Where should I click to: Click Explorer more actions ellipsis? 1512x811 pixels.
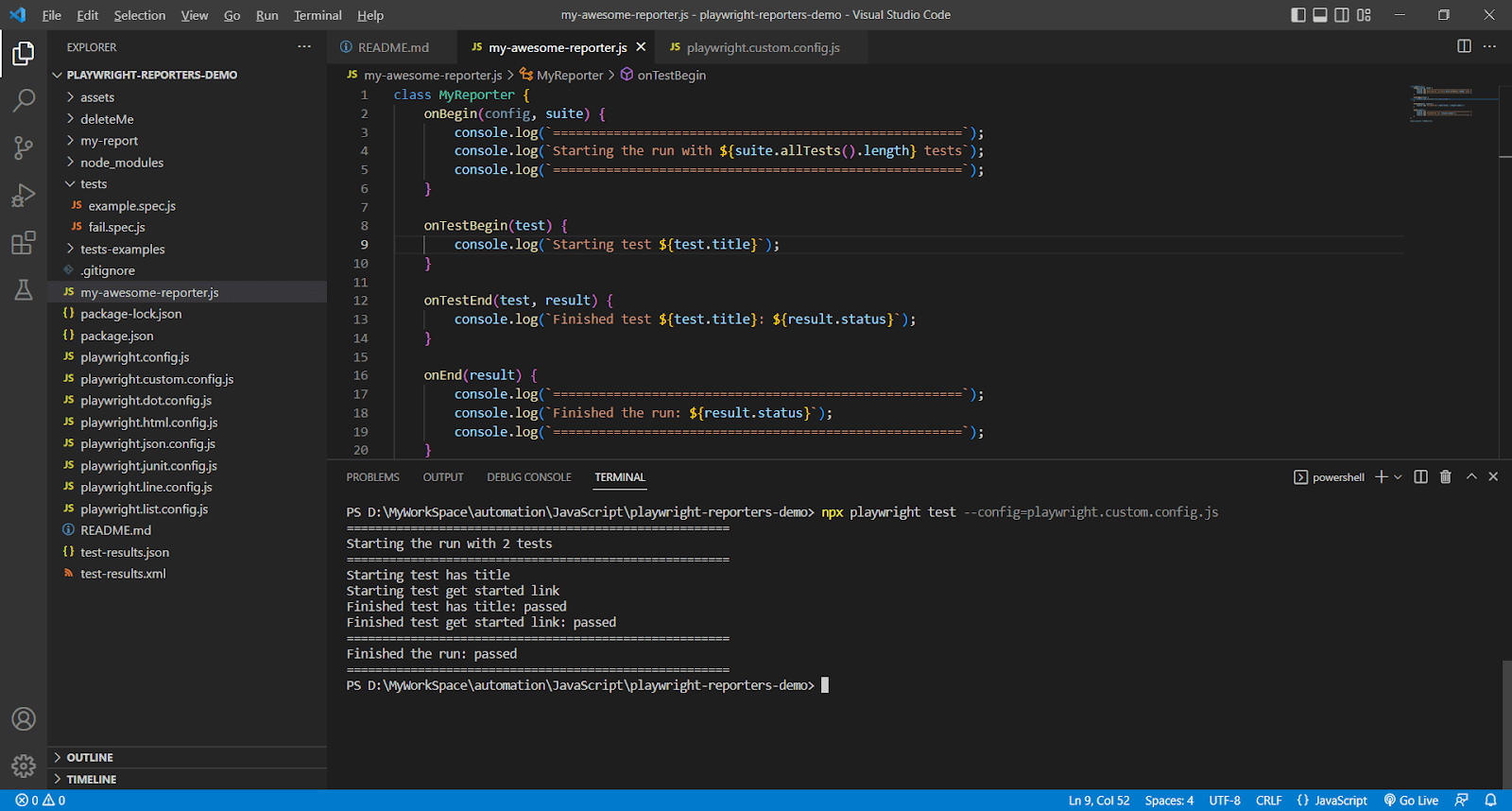(x=304, y=46)
